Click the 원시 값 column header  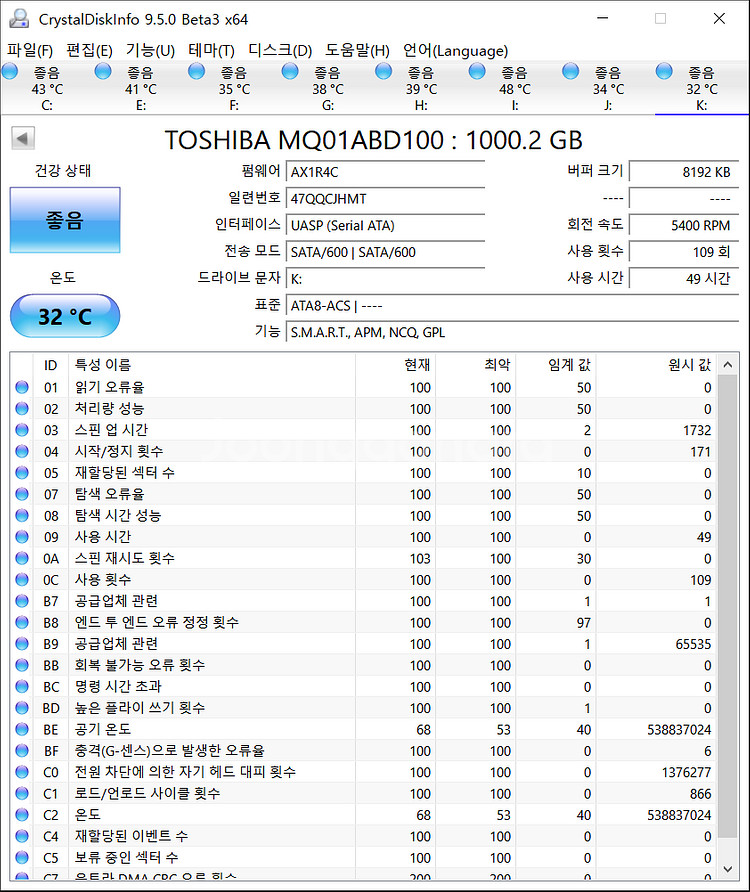657,365
